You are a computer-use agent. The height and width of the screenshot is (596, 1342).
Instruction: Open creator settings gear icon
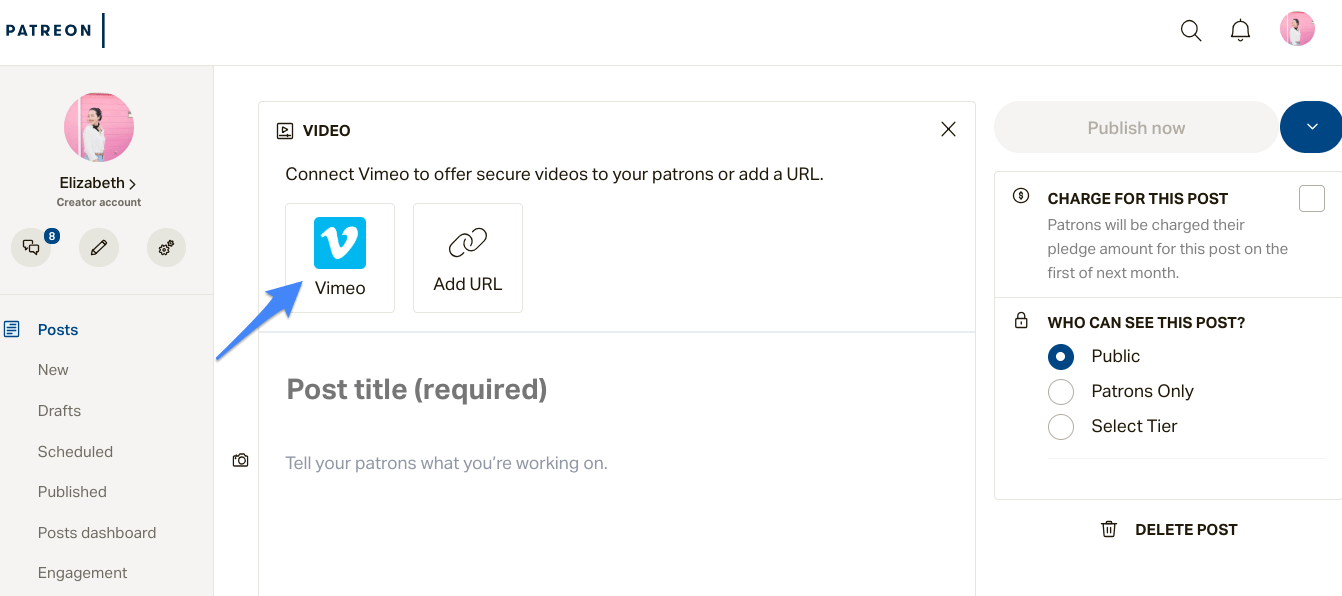[x=166, y=247]
